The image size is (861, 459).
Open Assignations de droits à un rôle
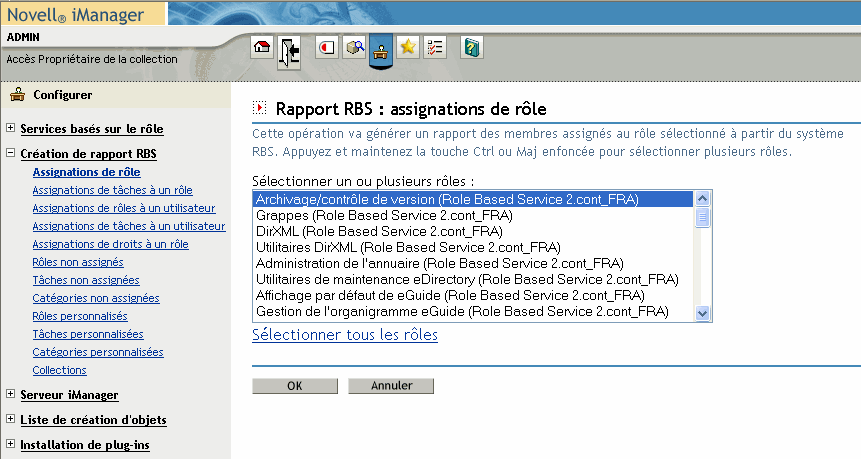point(110,244)
